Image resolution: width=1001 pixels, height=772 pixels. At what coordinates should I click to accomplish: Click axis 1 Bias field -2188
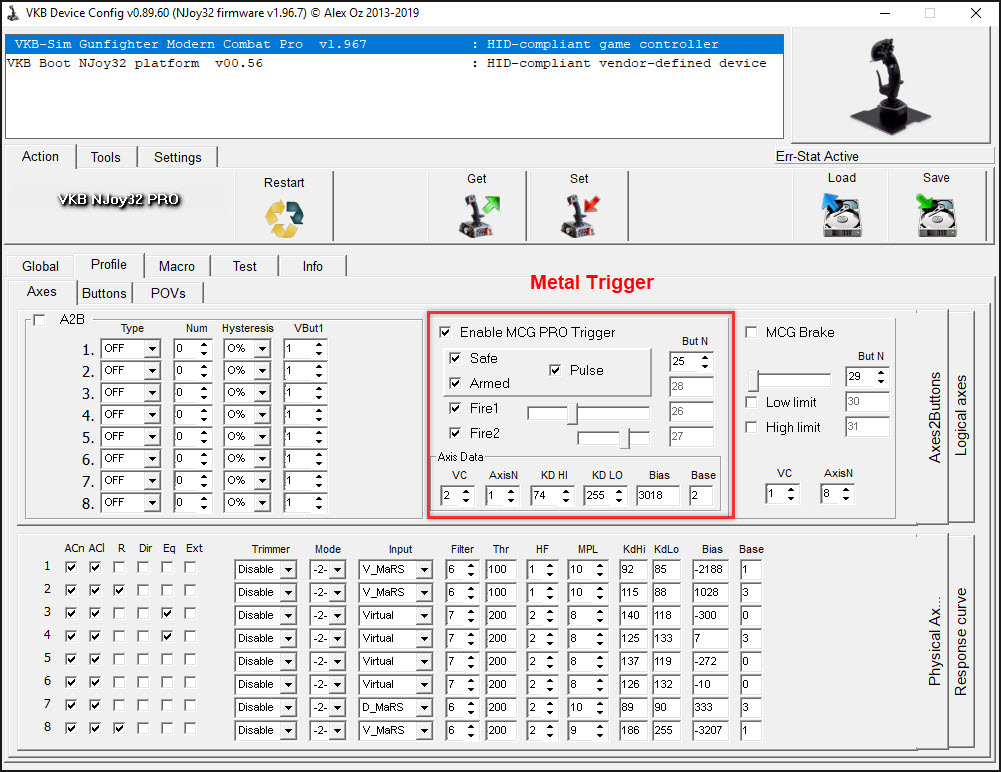tap(710, 570)
